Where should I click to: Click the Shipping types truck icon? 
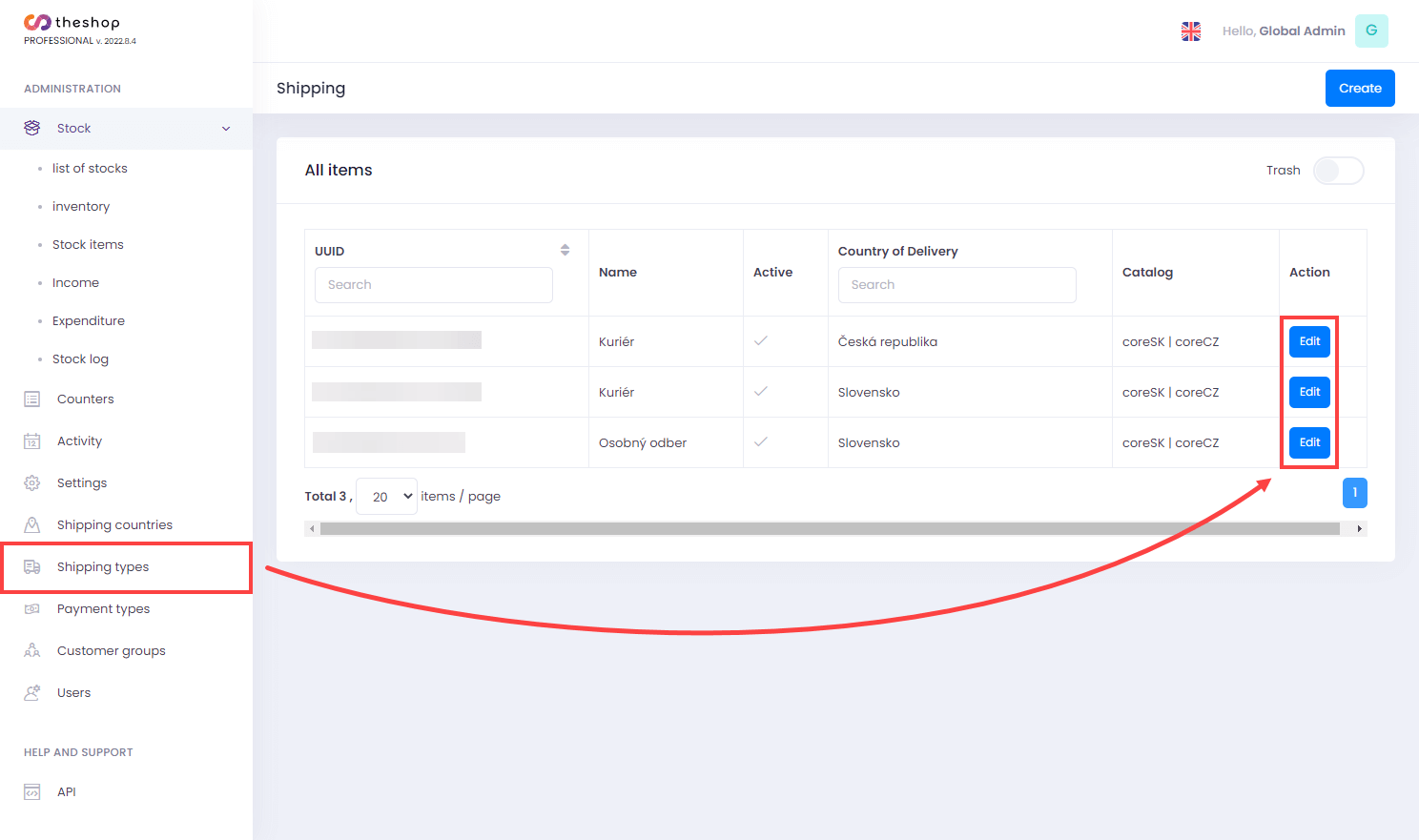click(x=32, y=567)
